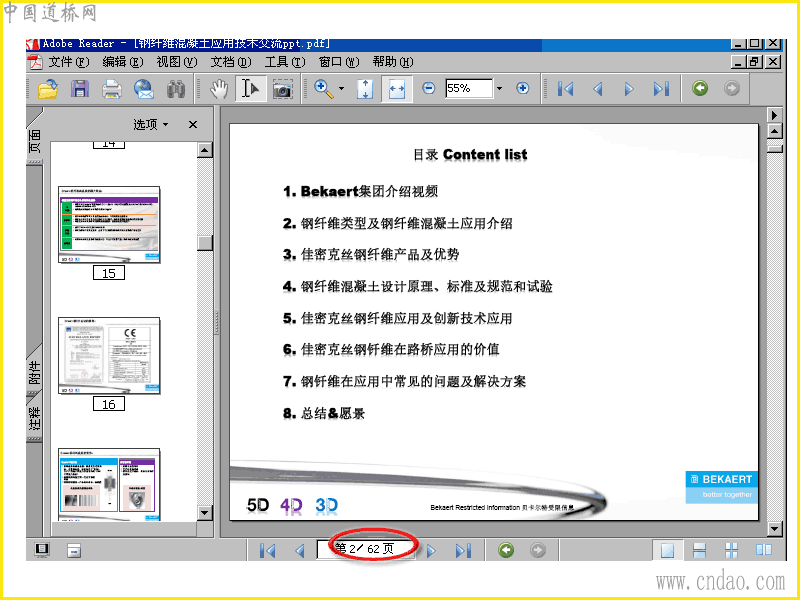Switch to the 注释 comments side tab

click(x=34, y=418)
